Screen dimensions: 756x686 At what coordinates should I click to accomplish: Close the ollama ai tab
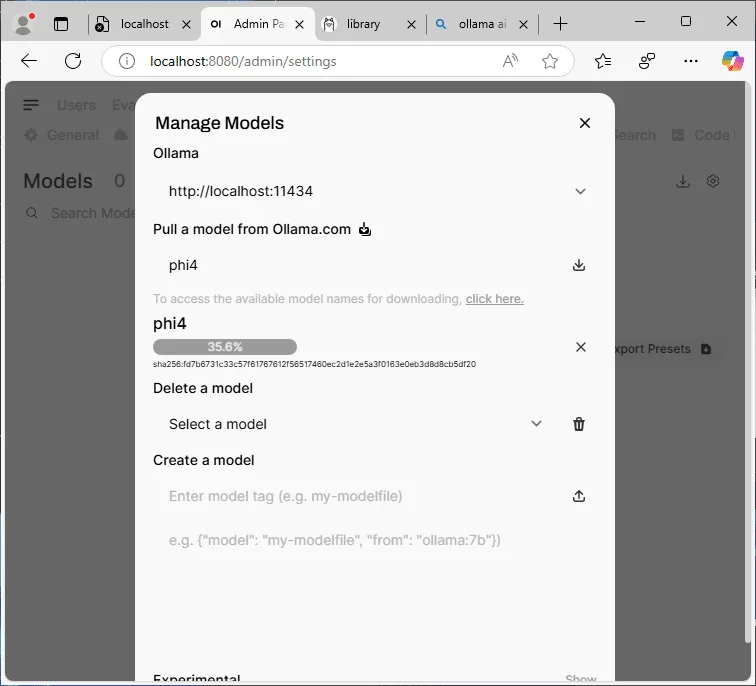[523, 25]
